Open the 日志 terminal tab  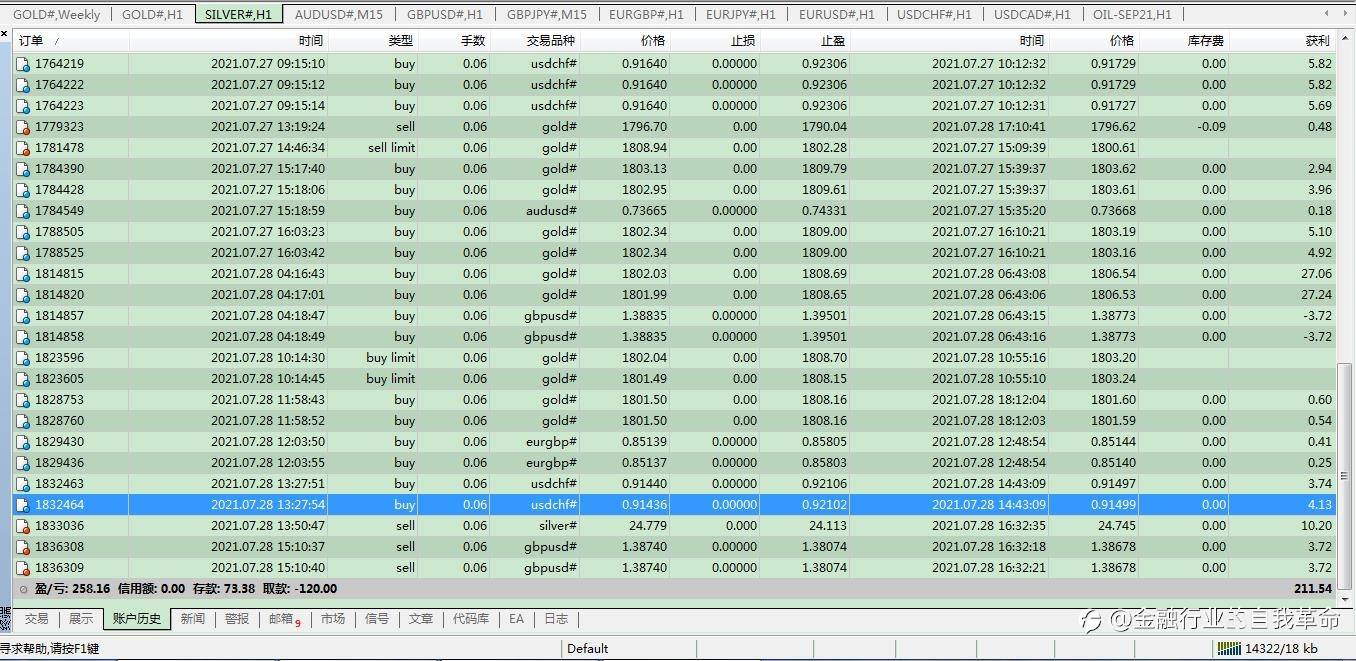(556, 619)
